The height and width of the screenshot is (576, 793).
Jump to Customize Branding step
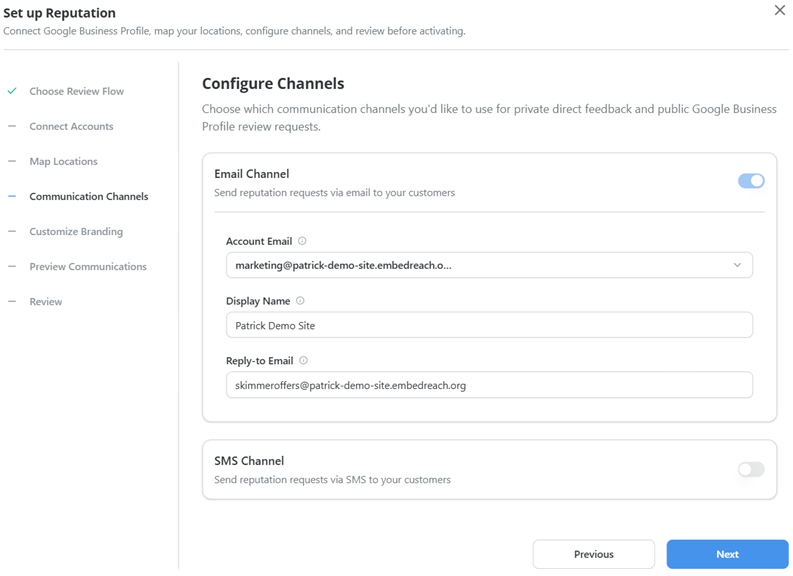pyautogui.click(x=76, y=232)
